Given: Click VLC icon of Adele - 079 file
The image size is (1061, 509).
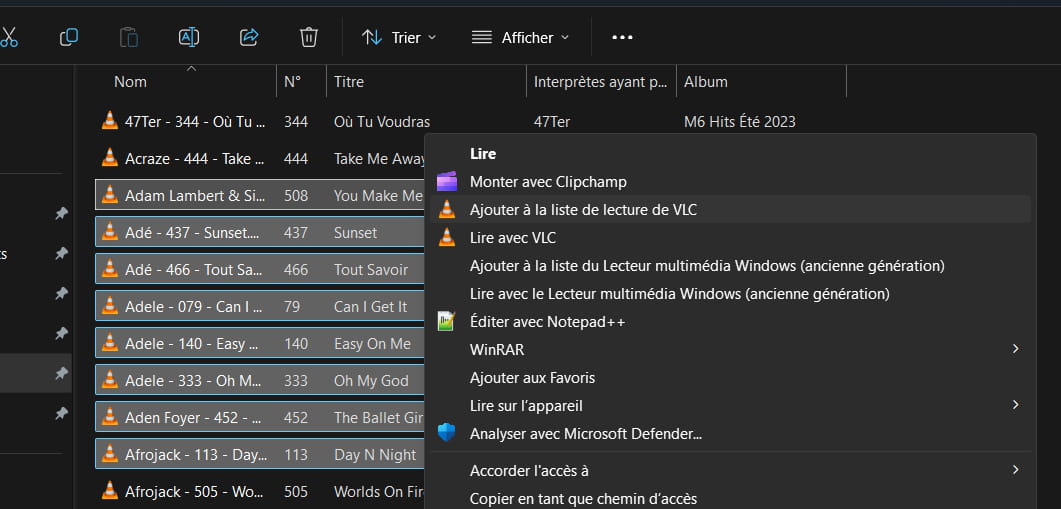Looking at the screenshot, I should tap(110, 307).
